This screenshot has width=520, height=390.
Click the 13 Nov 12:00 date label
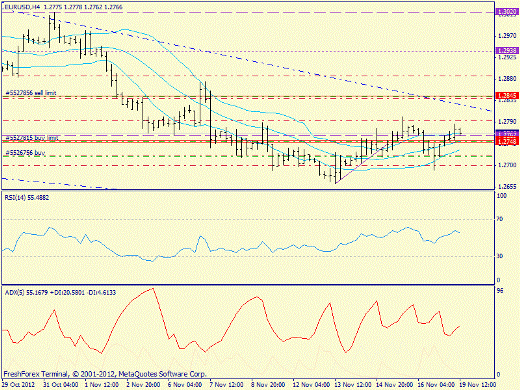pyautogui.click(x=353, y=384)
